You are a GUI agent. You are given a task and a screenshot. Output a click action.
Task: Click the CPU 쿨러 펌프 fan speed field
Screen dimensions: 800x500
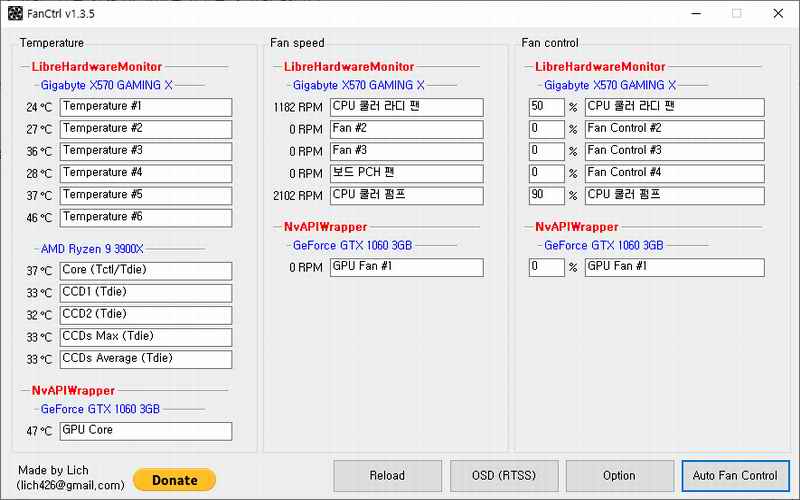406,195
